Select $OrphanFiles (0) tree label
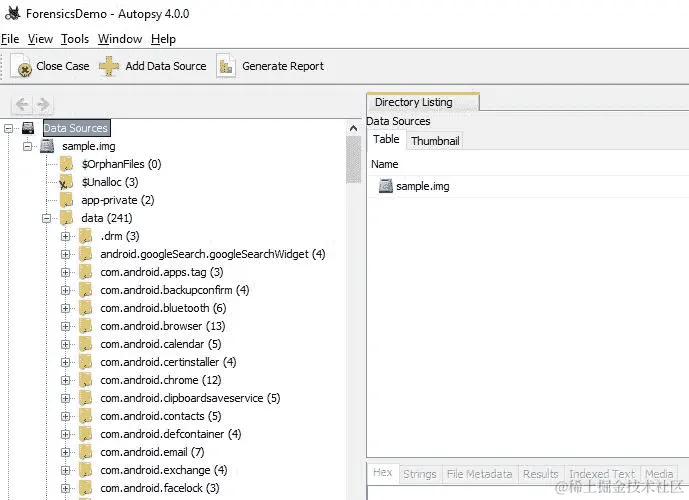The width and height of the screenshot is (689, 500). (121, 164)
